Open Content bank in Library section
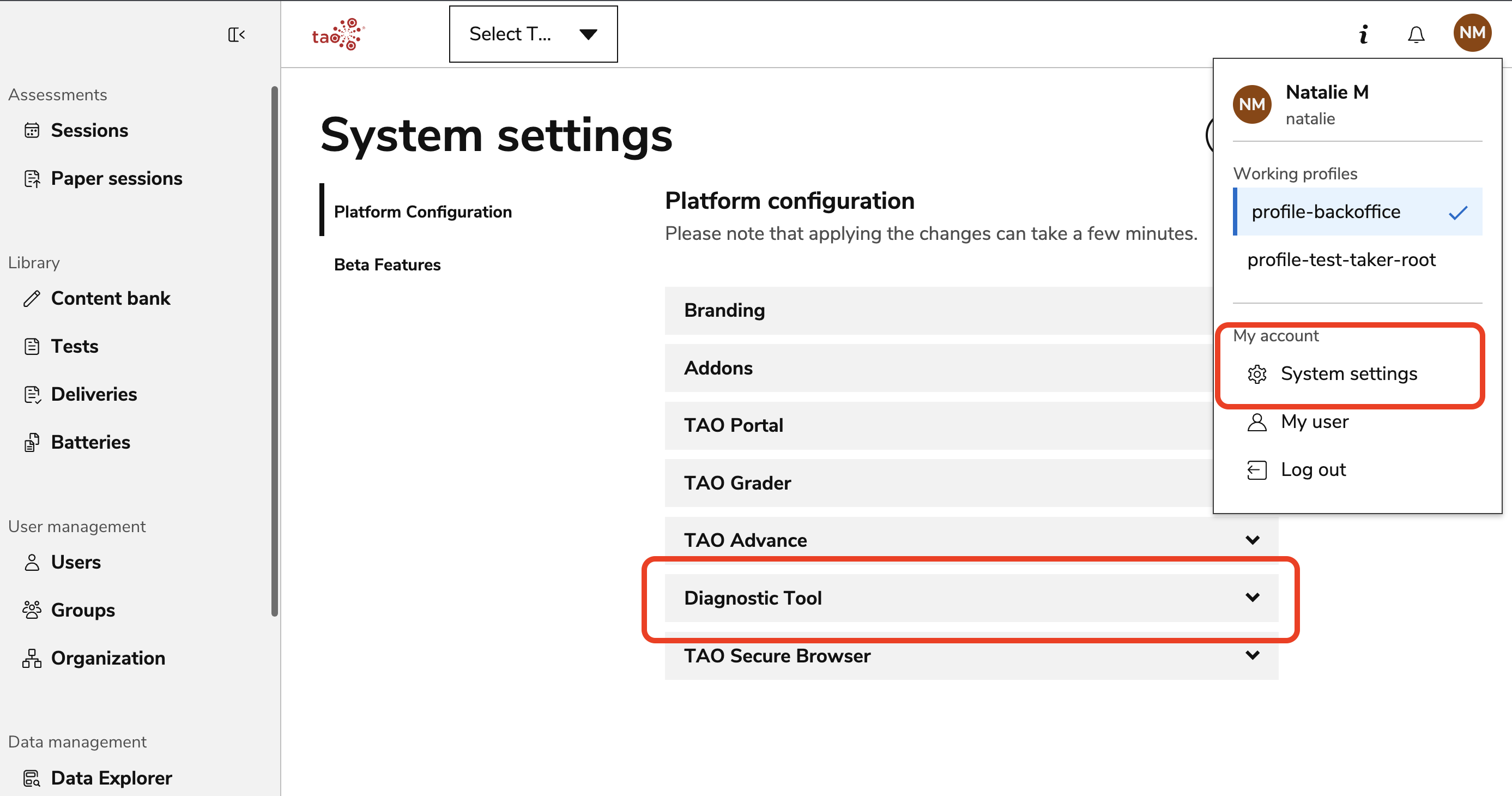The height and width of the screenshot is (796, 1512). coord(110,298)
